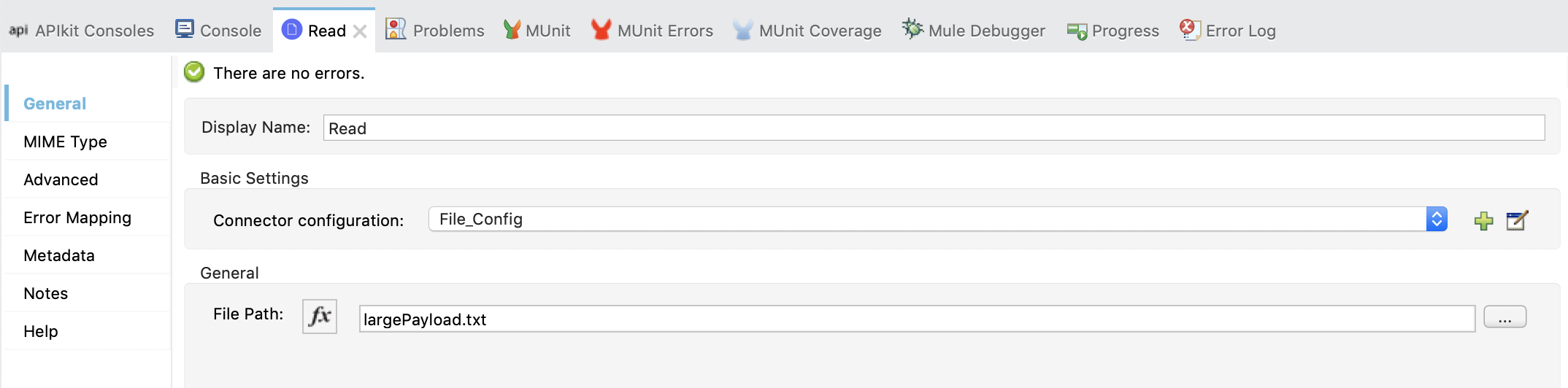This screenshot has width=1568, height=388.
Task: Switch to the MUnit tab
Action: pyautogui.click(x=537, y=31)
